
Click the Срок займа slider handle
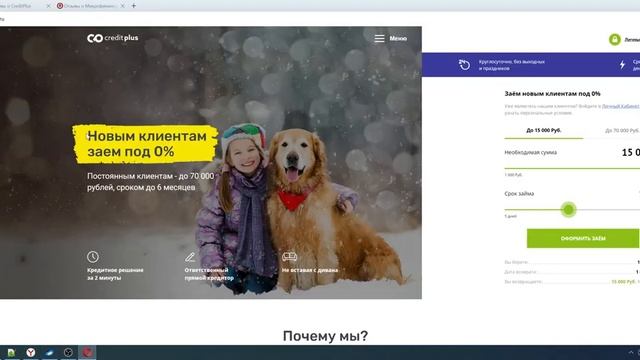pyautogui.click(x=569, y=209)
